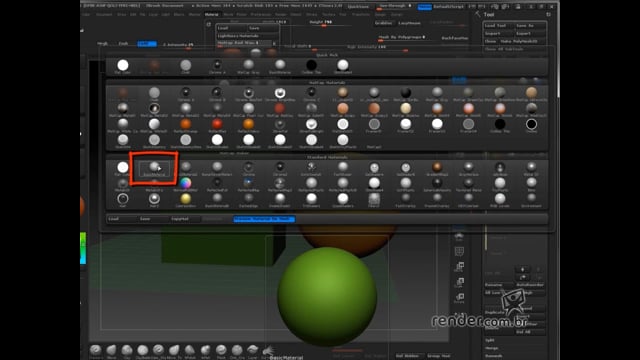Pick the Hair ring material in Standard Materials
The height and width of the screenshot is (360, 640).
122,200
